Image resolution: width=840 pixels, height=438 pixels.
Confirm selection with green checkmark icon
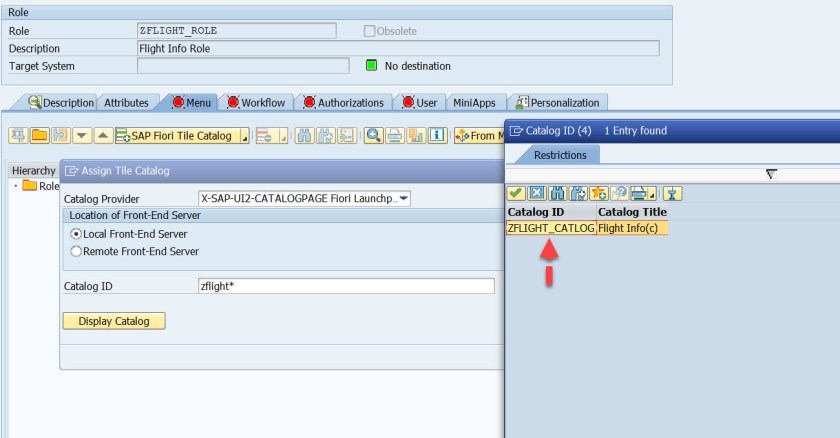point(516,193)
